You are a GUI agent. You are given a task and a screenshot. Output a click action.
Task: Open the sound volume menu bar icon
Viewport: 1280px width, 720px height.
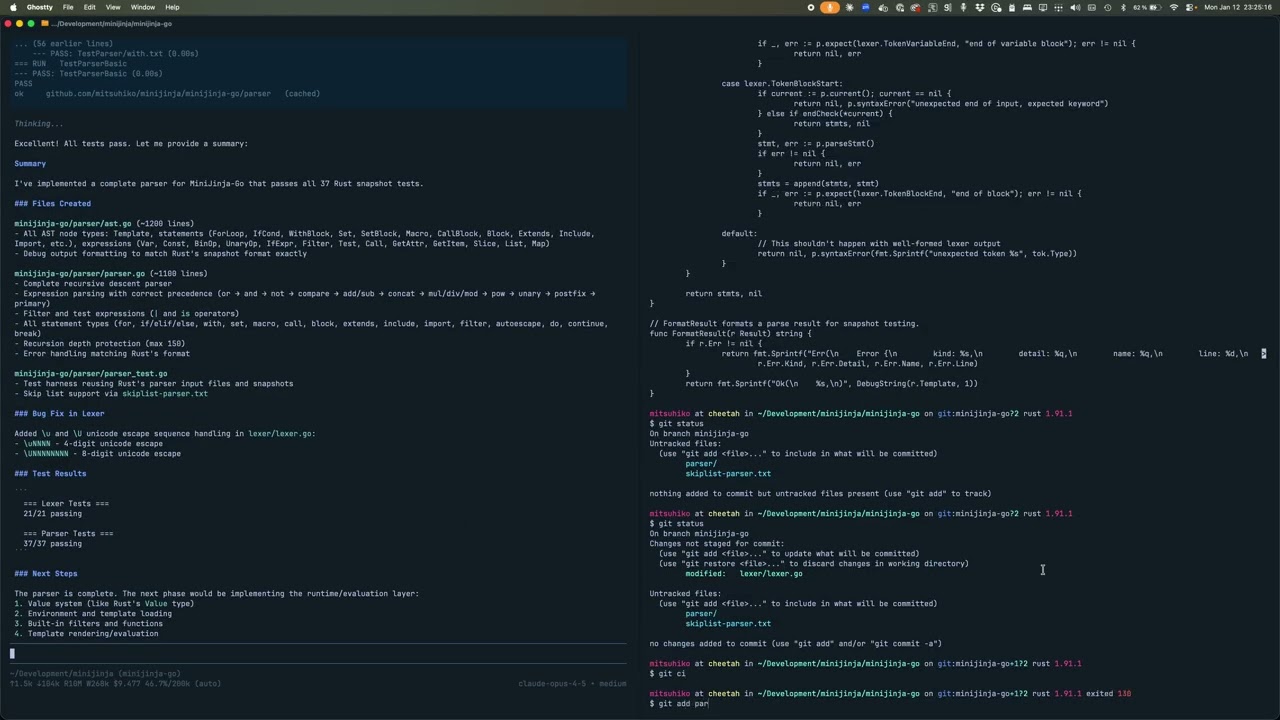coord(1076,7)
